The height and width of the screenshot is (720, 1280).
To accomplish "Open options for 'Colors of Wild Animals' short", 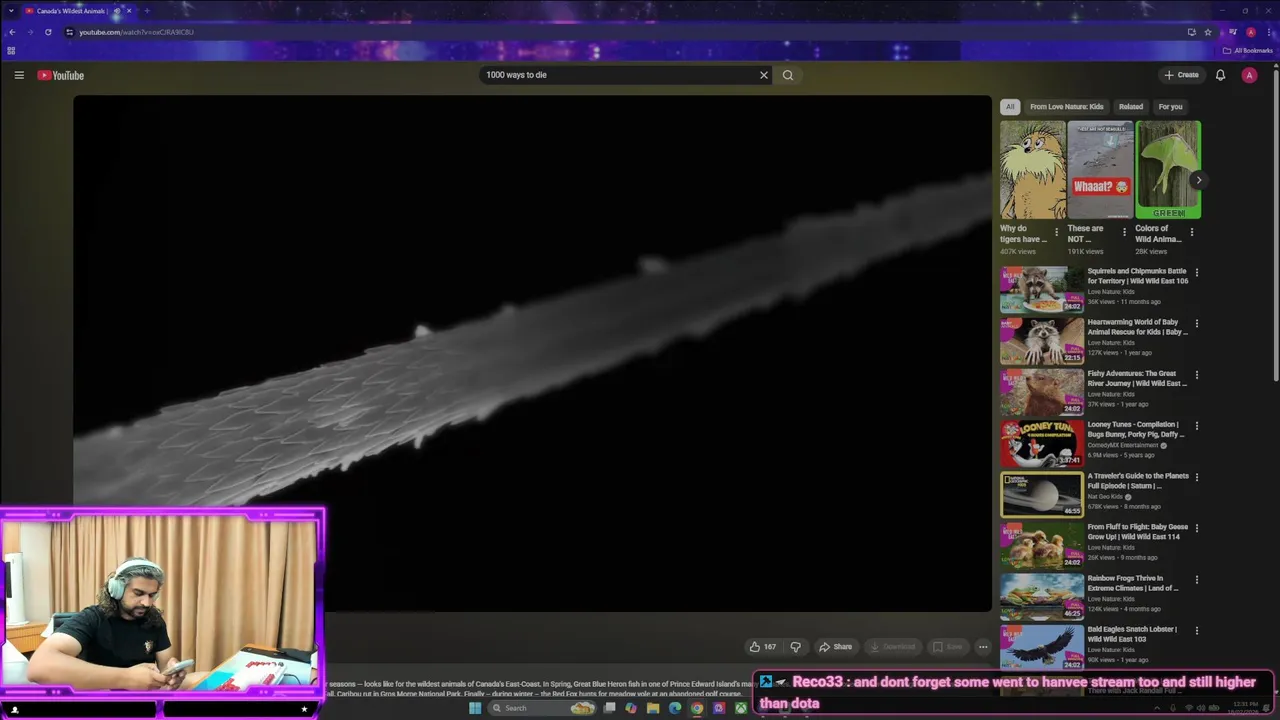I will pyautogui.click(x=1191, y=232).
